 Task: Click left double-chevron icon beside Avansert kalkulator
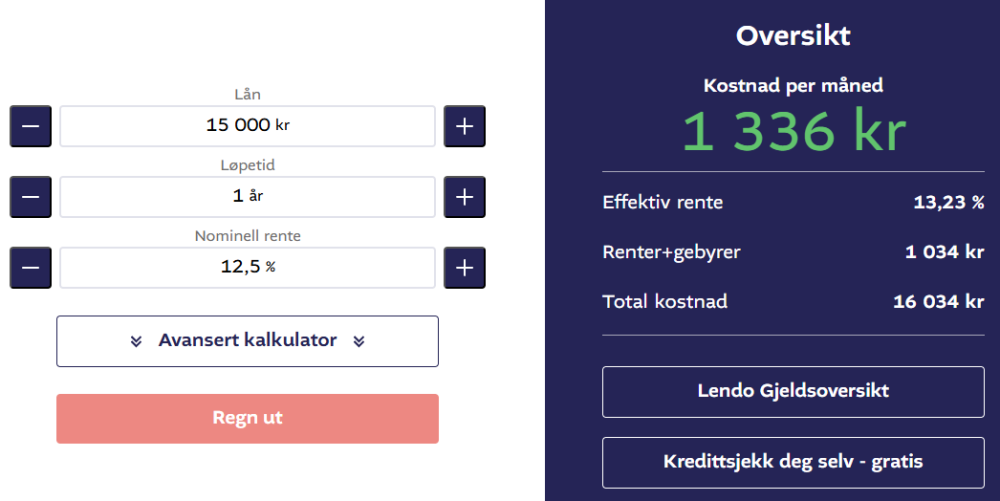click(x=136, y=342)
